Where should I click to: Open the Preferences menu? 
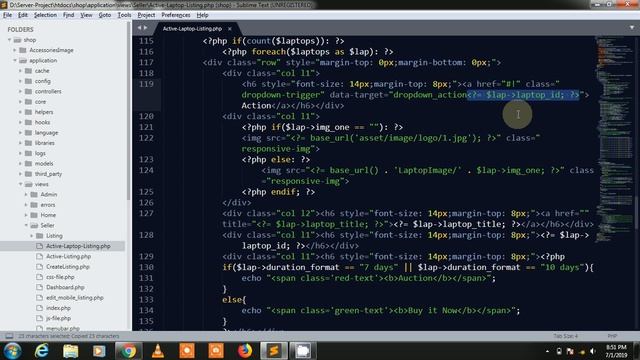[176, 15]
